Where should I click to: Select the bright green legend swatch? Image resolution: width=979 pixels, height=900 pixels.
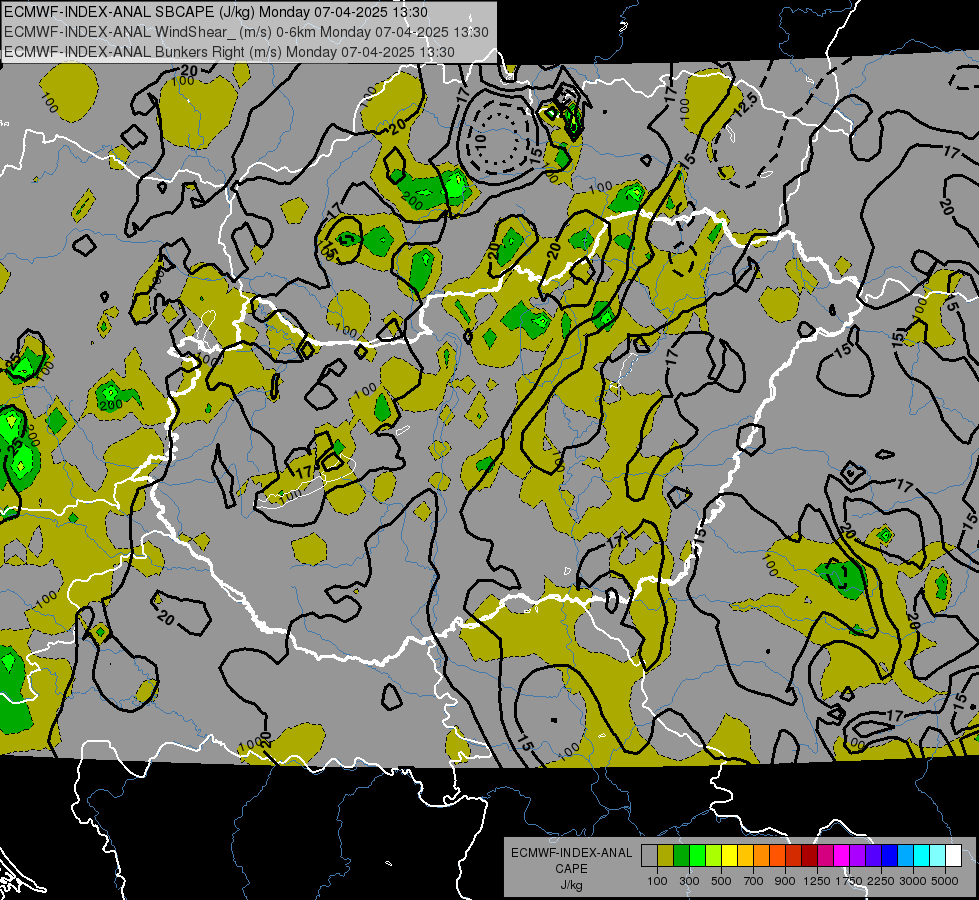click(697, 856)
